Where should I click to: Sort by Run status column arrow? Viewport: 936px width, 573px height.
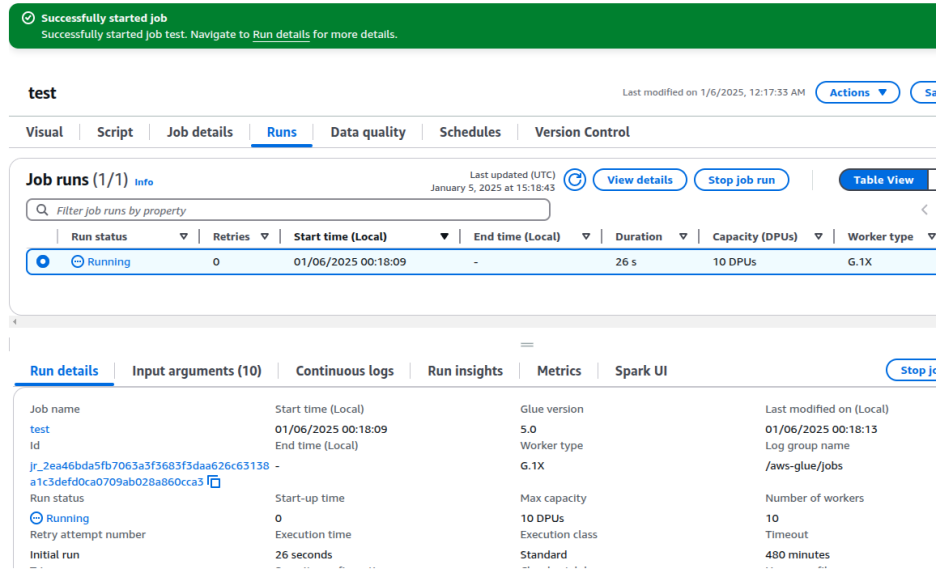183,237
